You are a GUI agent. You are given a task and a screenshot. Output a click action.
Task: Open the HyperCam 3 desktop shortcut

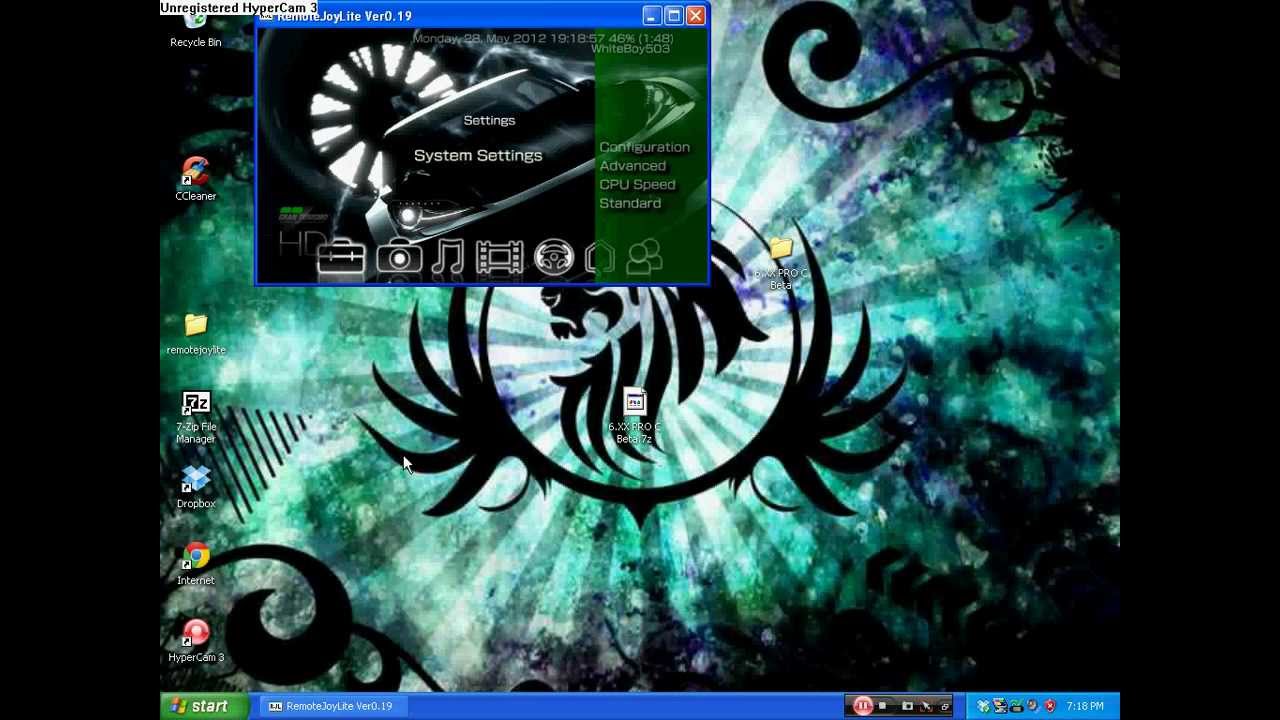(x=196, y=641)
